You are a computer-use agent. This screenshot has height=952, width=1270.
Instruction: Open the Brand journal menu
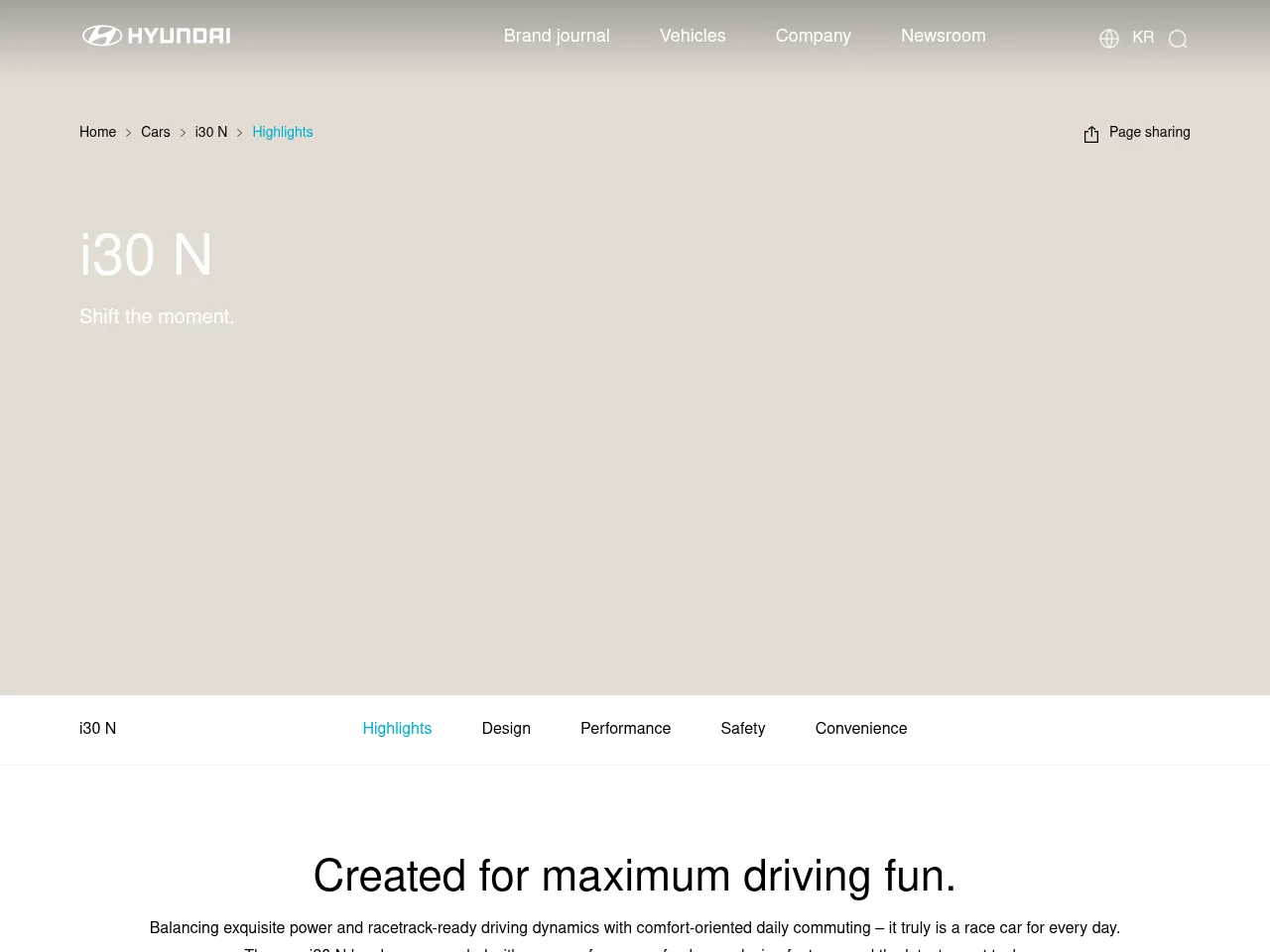click(557, 36)
